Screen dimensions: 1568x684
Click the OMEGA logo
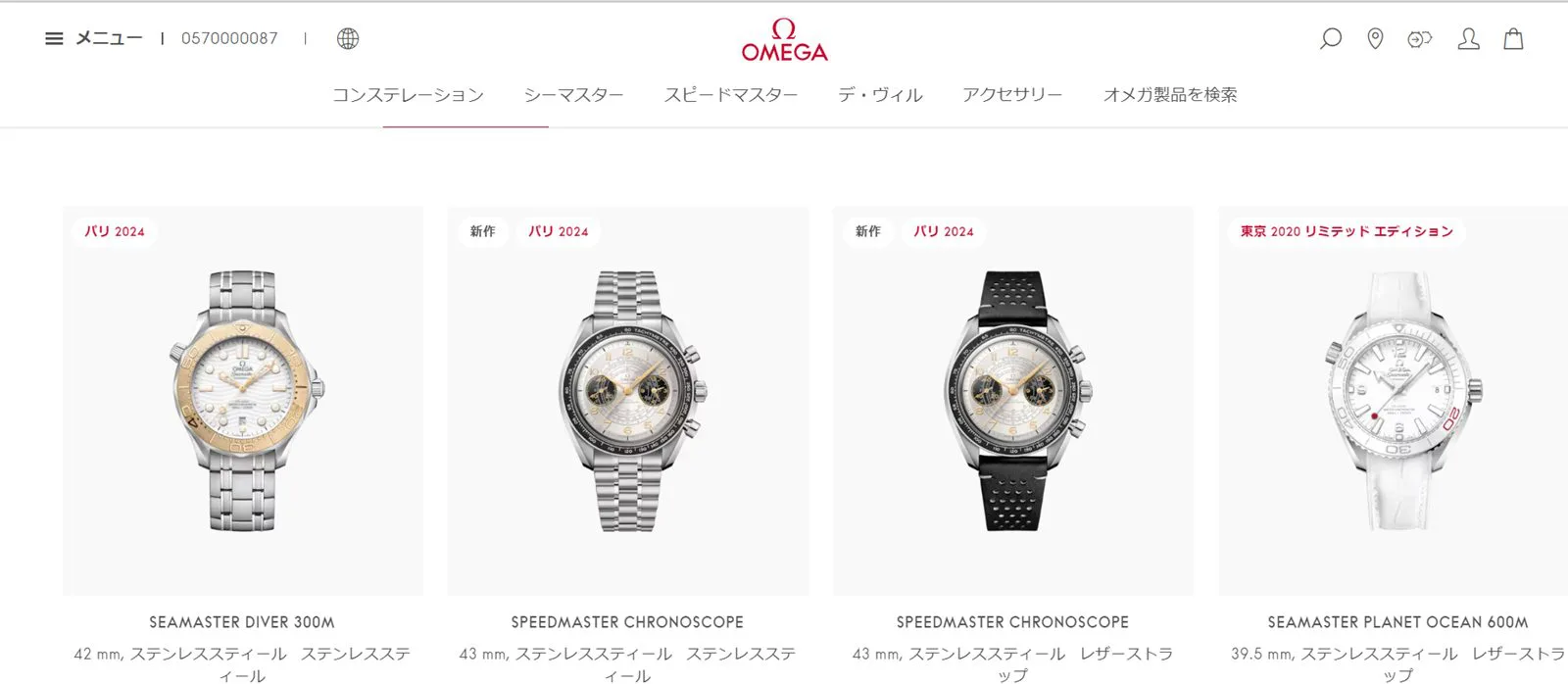coord(784,40)
